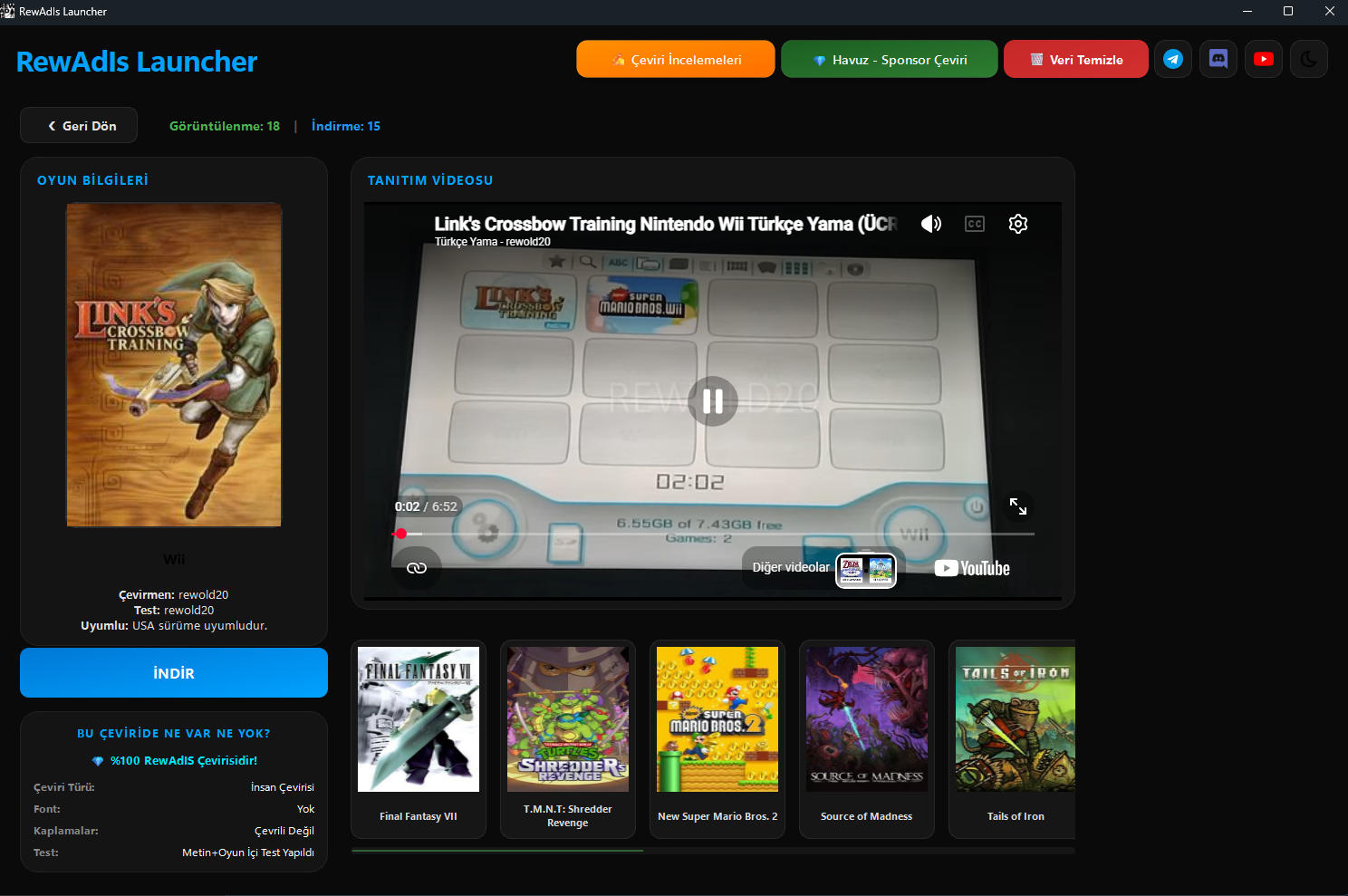Viewport: 1348px width, 896px height.
Task: Open the Telegram link icon
Action: tap(1173, 60)
